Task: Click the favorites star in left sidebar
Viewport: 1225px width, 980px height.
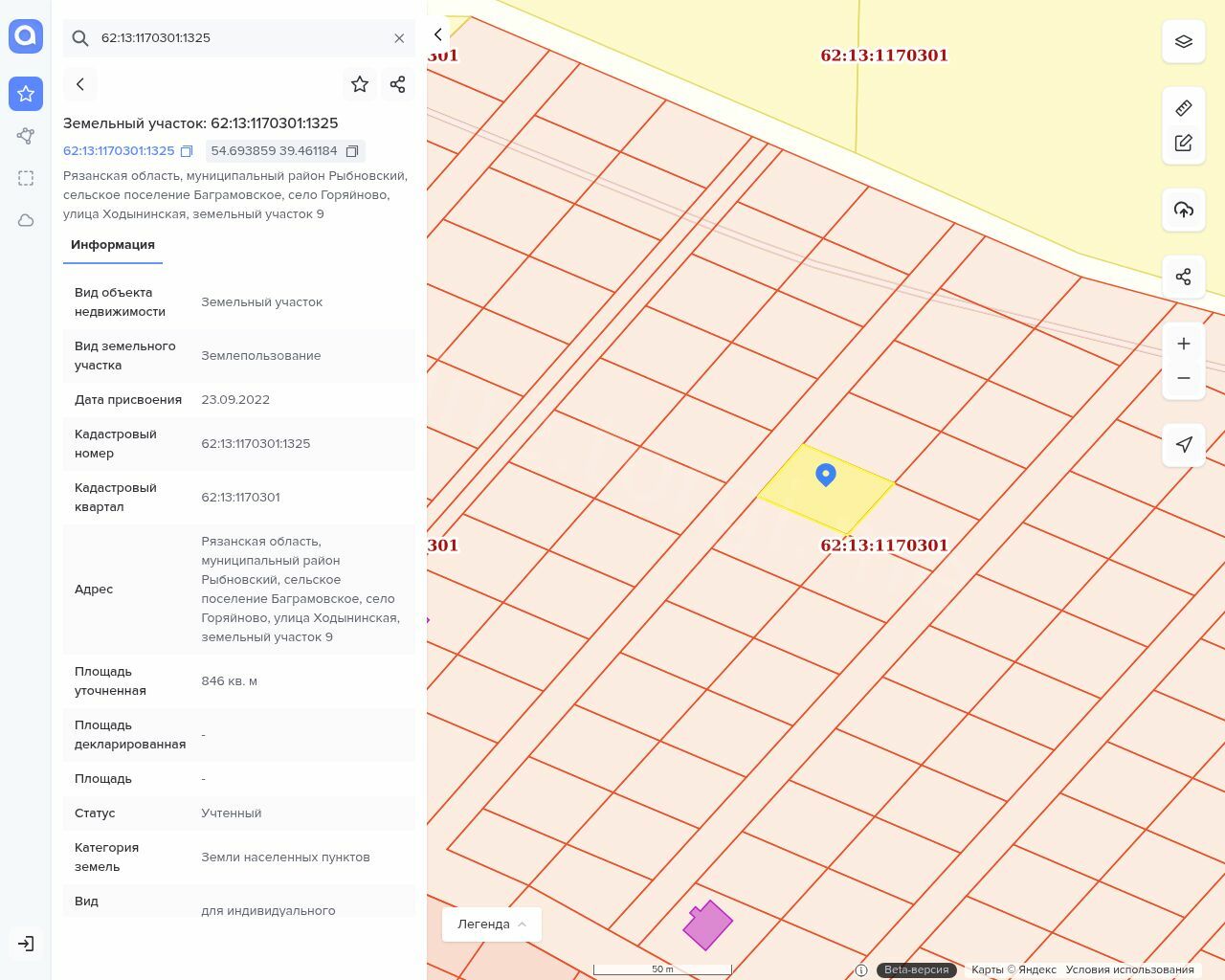Action: click(26, 94)
